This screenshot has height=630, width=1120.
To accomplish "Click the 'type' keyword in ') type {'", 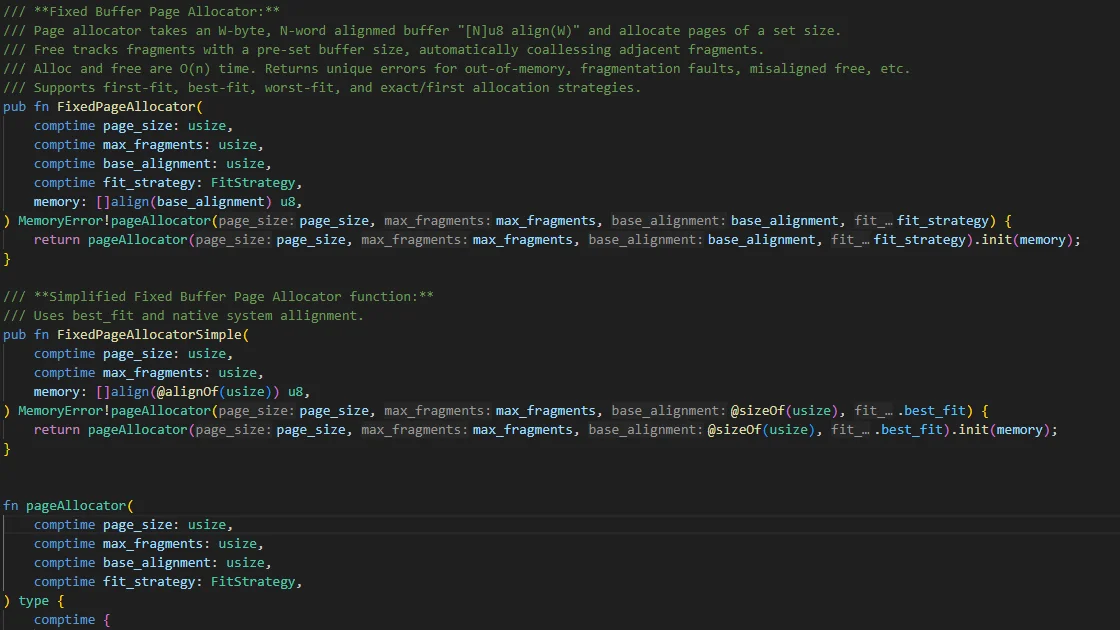I will (x=34, y=601).
